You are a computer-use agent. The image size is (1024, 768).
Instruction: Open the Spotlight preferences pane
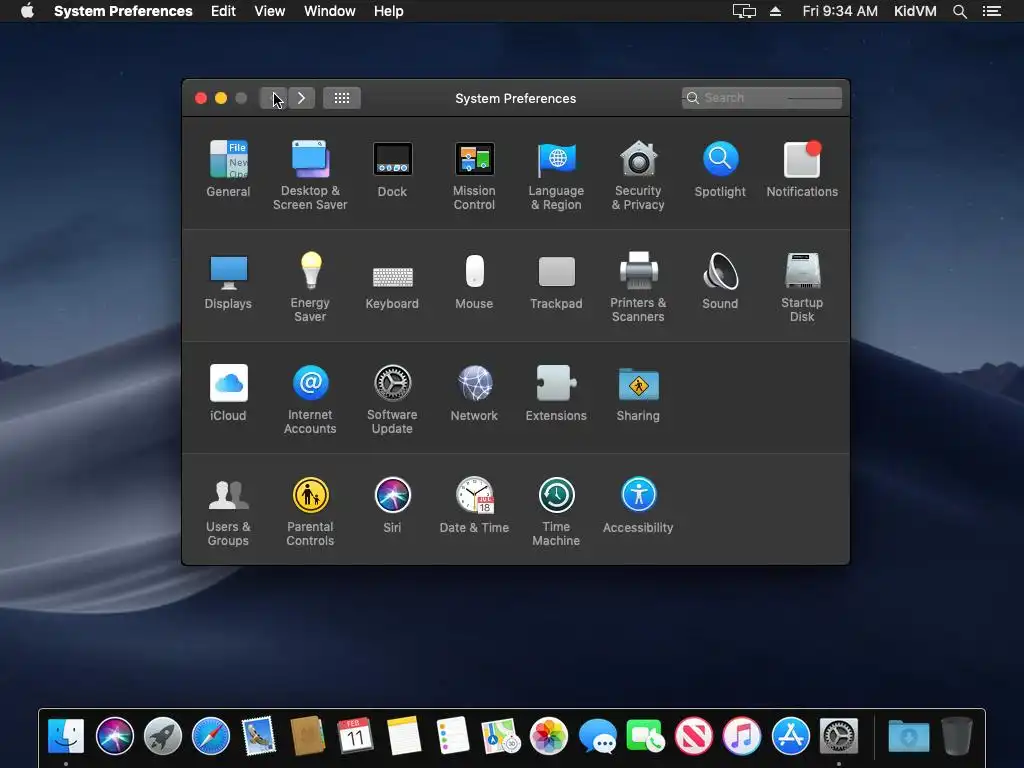720,168
